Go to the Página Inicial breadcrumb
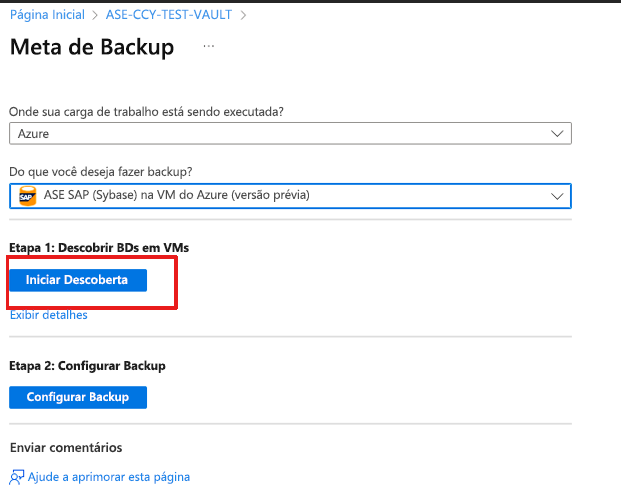This screenshot has width=621, height=503. coord(46,15)
